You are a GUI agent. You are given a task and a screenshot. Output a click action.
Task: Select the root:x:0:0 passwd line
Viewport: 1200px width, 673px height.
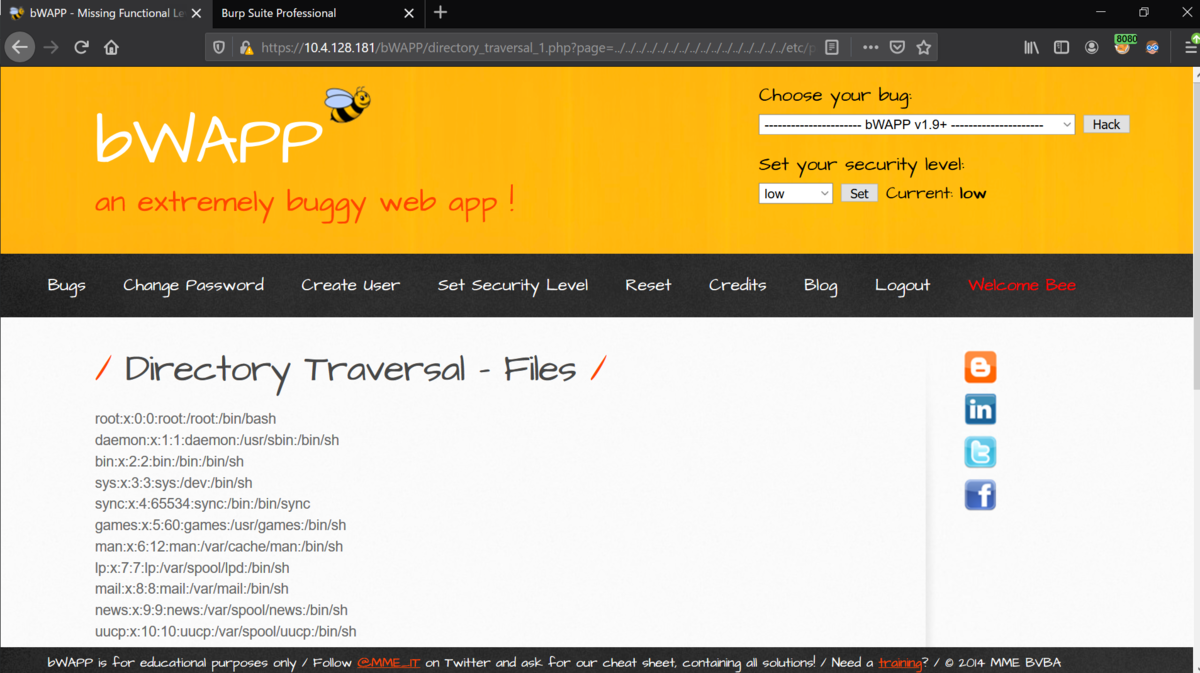point(185,419)
